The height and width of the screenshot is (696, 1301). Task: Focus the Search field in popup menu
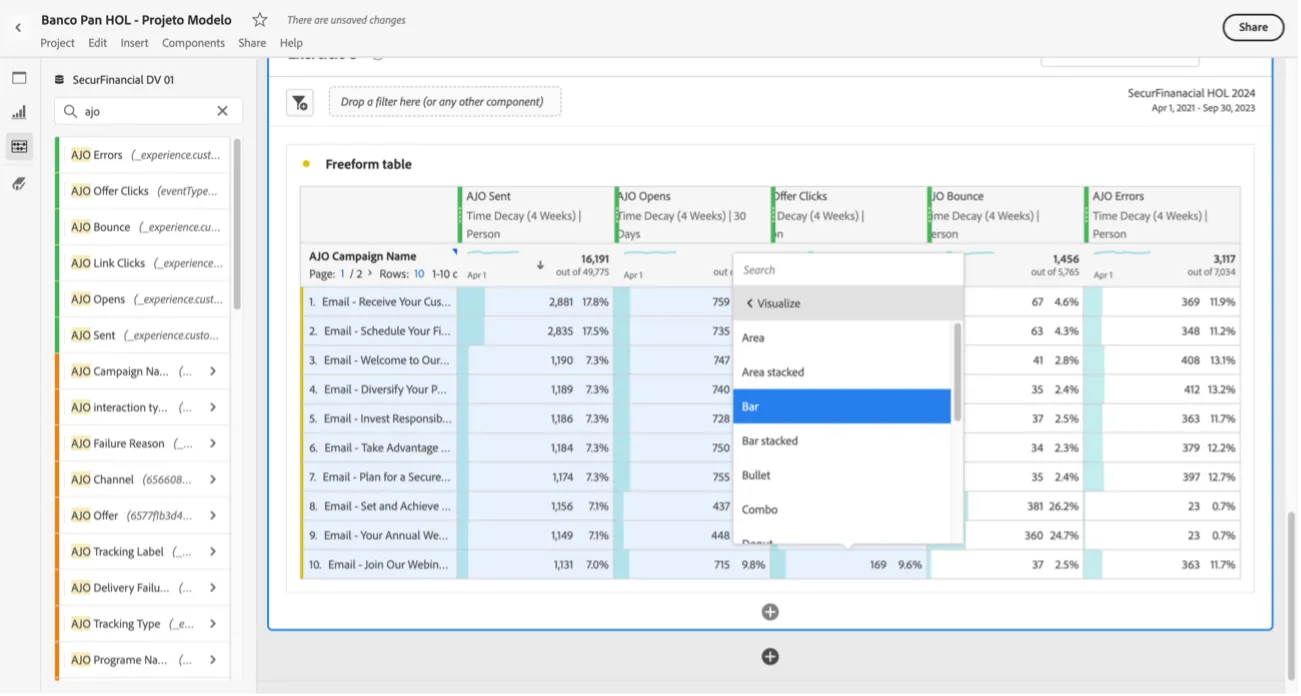point(848,270)
